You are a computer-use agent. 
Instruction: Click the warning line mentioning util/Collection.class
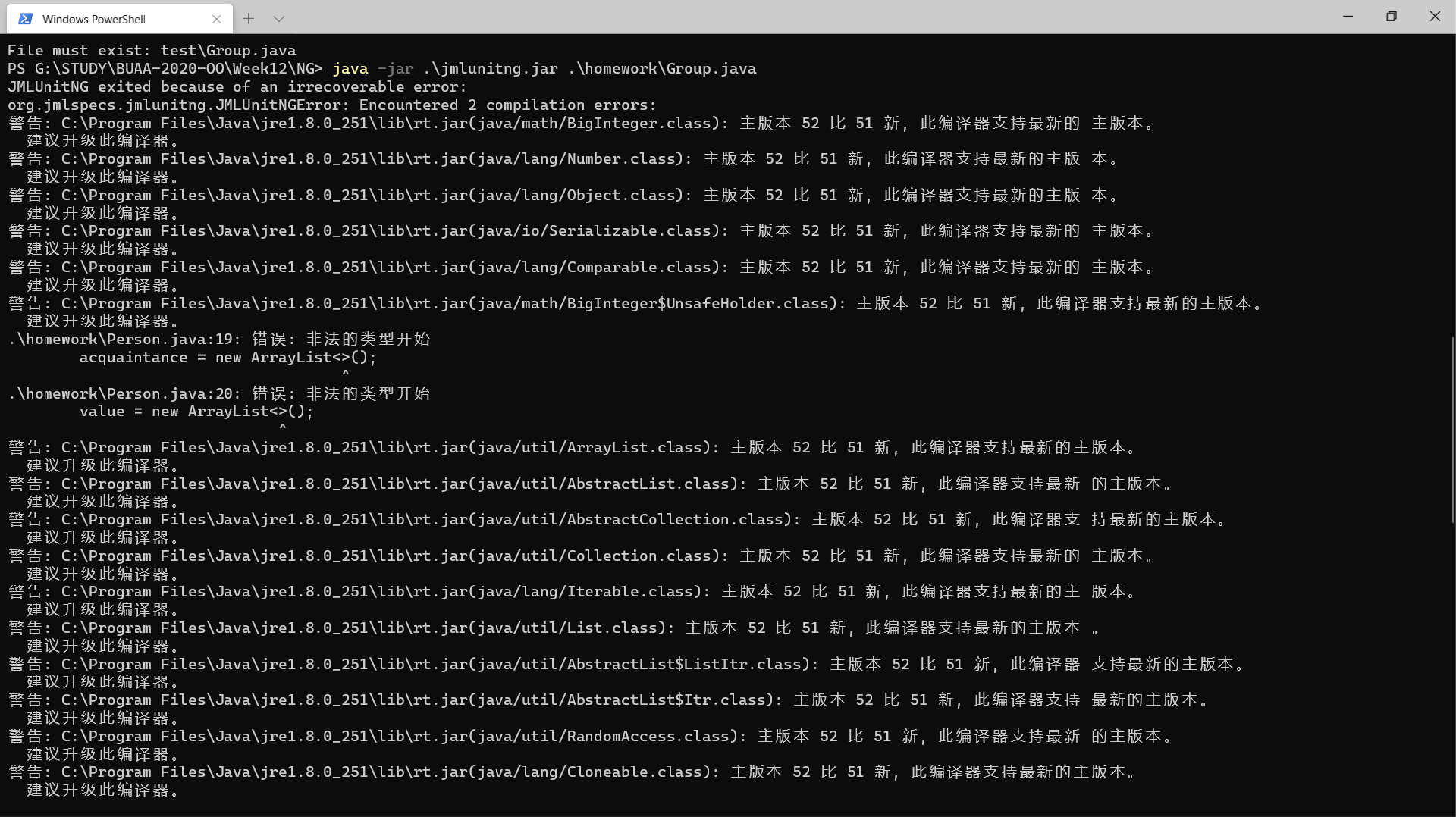(582, 556)
